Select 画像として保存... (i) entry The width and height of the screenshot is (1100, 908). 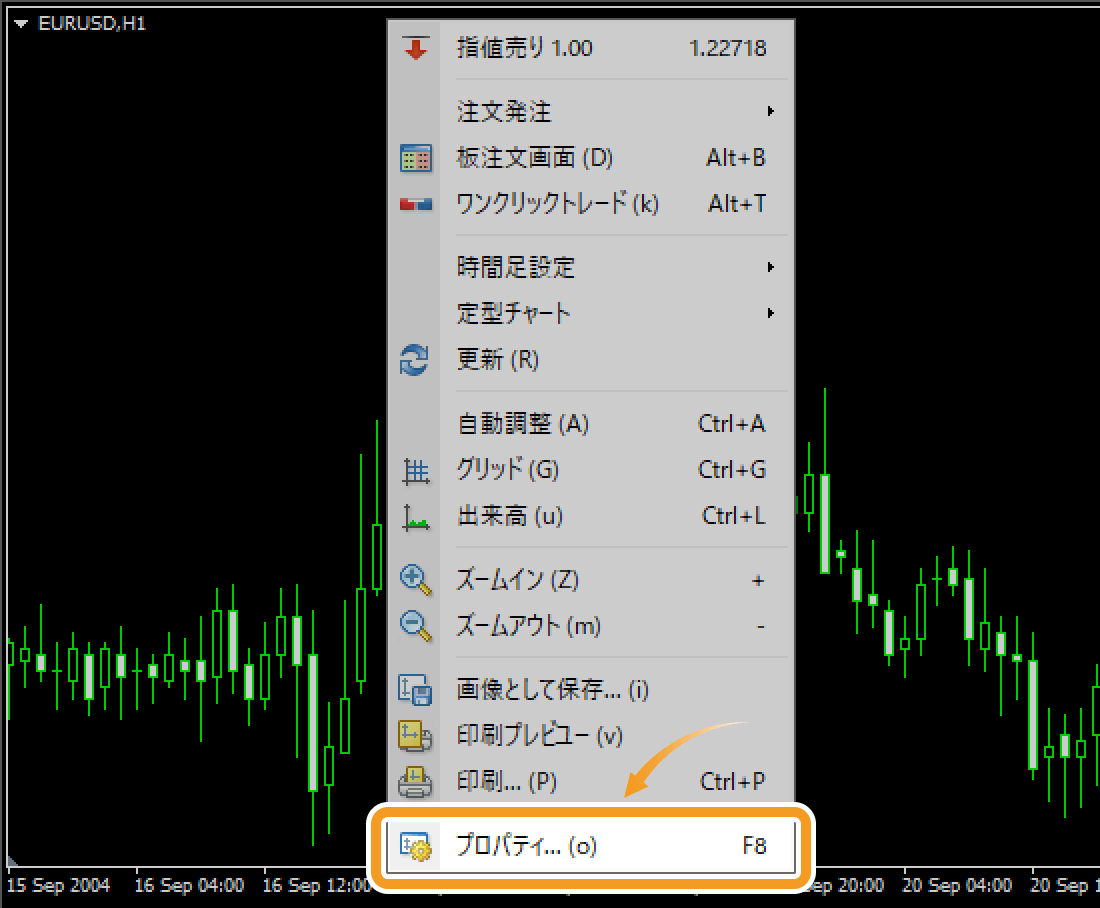coord(591,690)
